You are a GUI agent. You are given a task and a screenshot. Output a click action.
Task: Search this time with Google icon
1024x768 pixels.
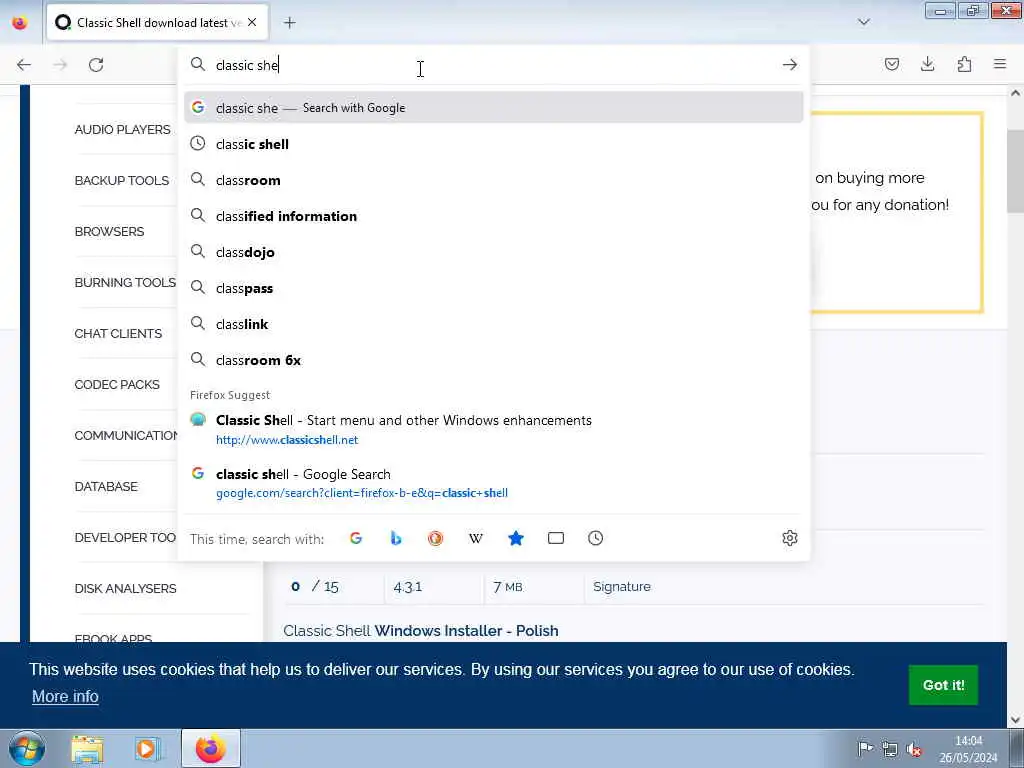pyautogui.click(x=356, y=538)
